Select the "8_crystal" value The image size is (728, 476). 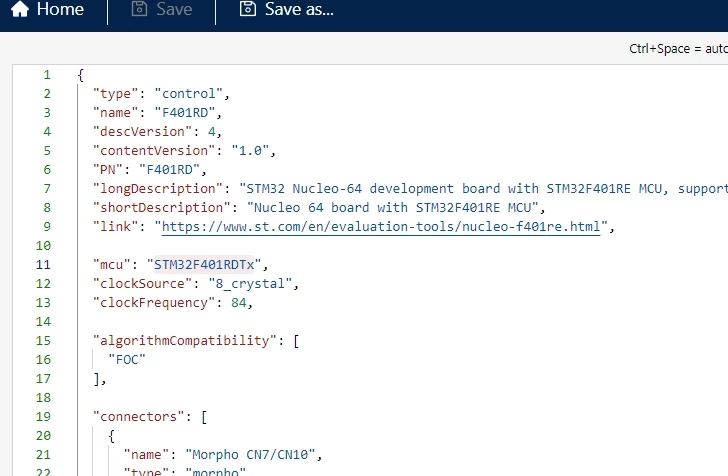coord(250,284)
